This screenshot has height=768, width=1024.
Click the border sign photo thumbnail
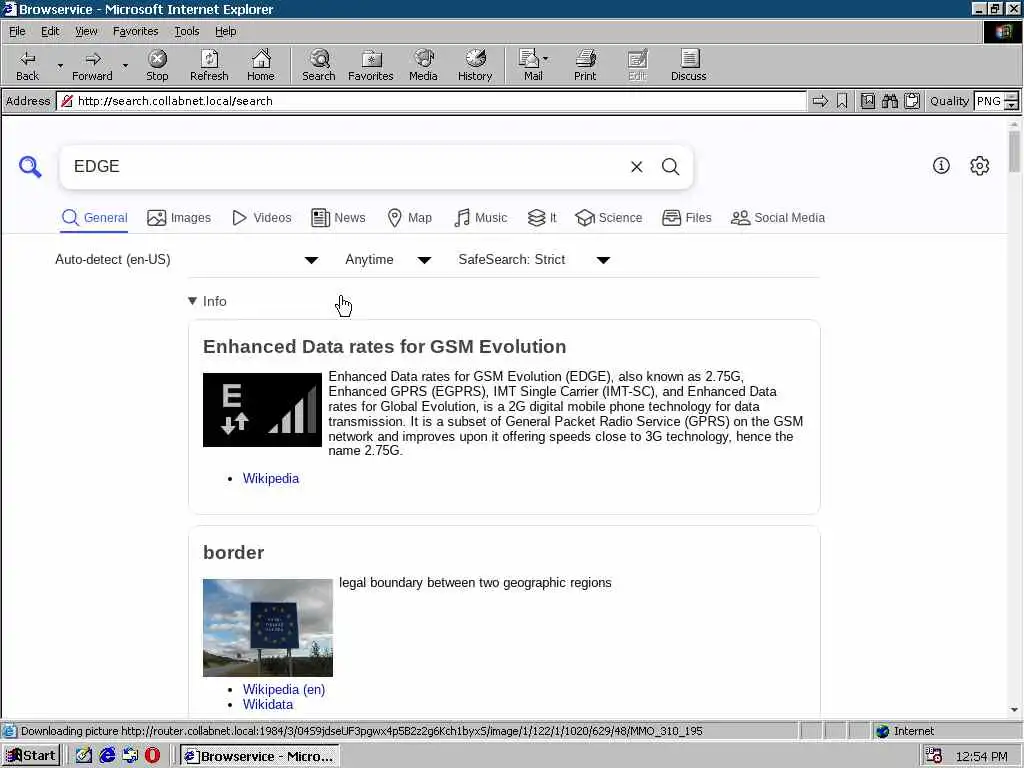click(268, 628)
